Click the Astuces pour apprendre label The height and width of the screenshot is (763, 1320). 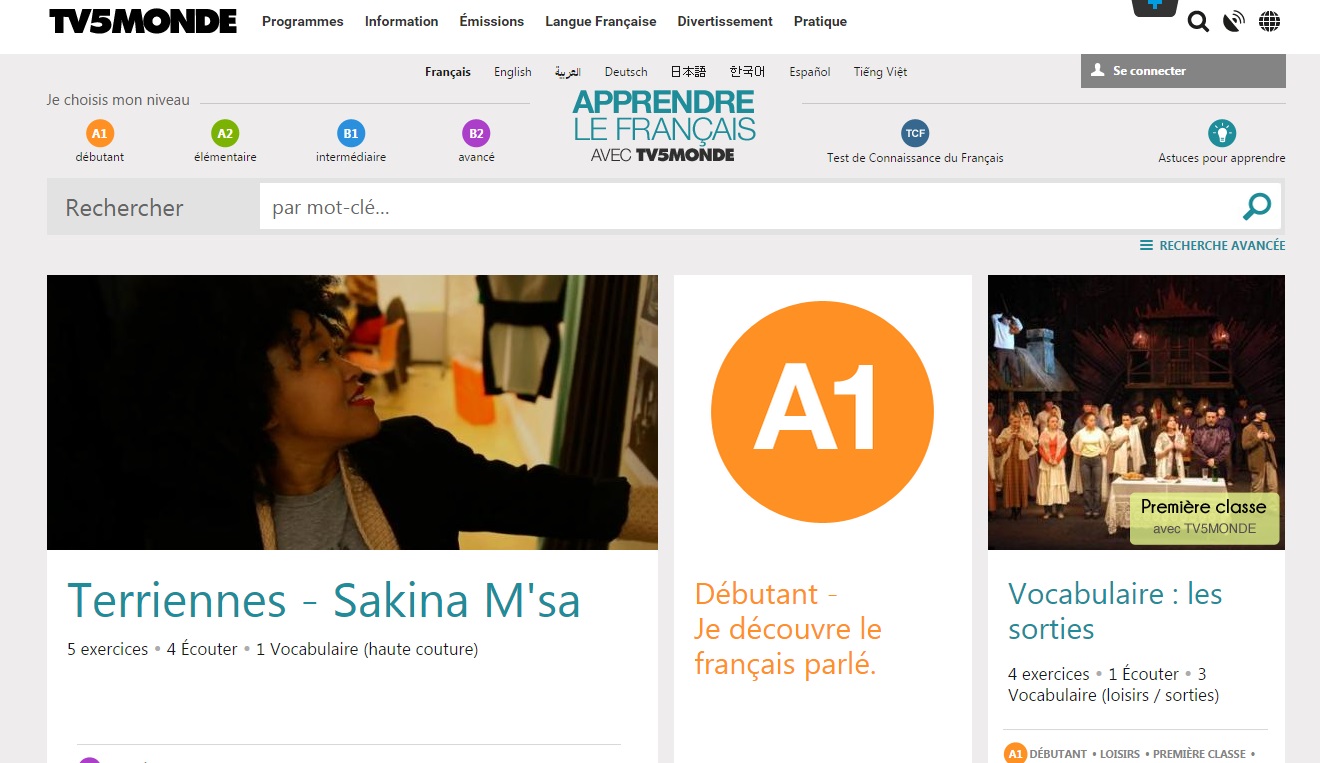pos(1222,158)
